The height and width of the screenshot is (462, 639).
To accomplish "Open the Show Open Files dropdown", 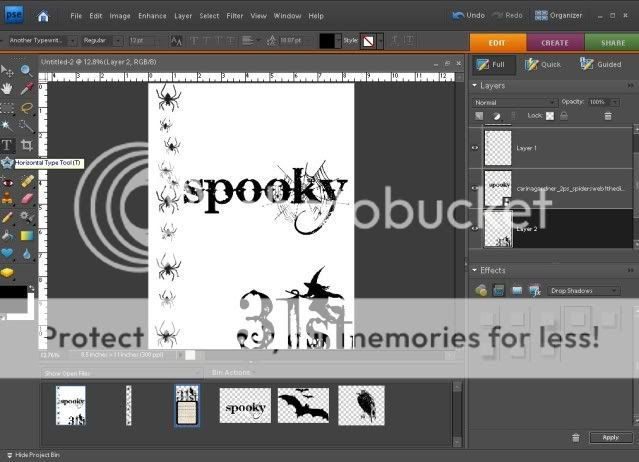I will 121,373.
